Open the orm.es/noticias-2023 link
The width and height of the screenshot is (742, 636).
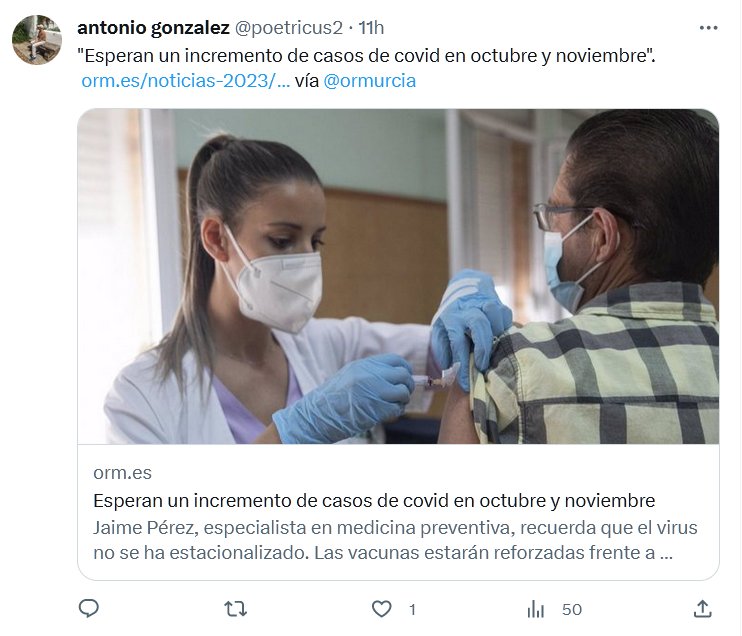point(186,80)
